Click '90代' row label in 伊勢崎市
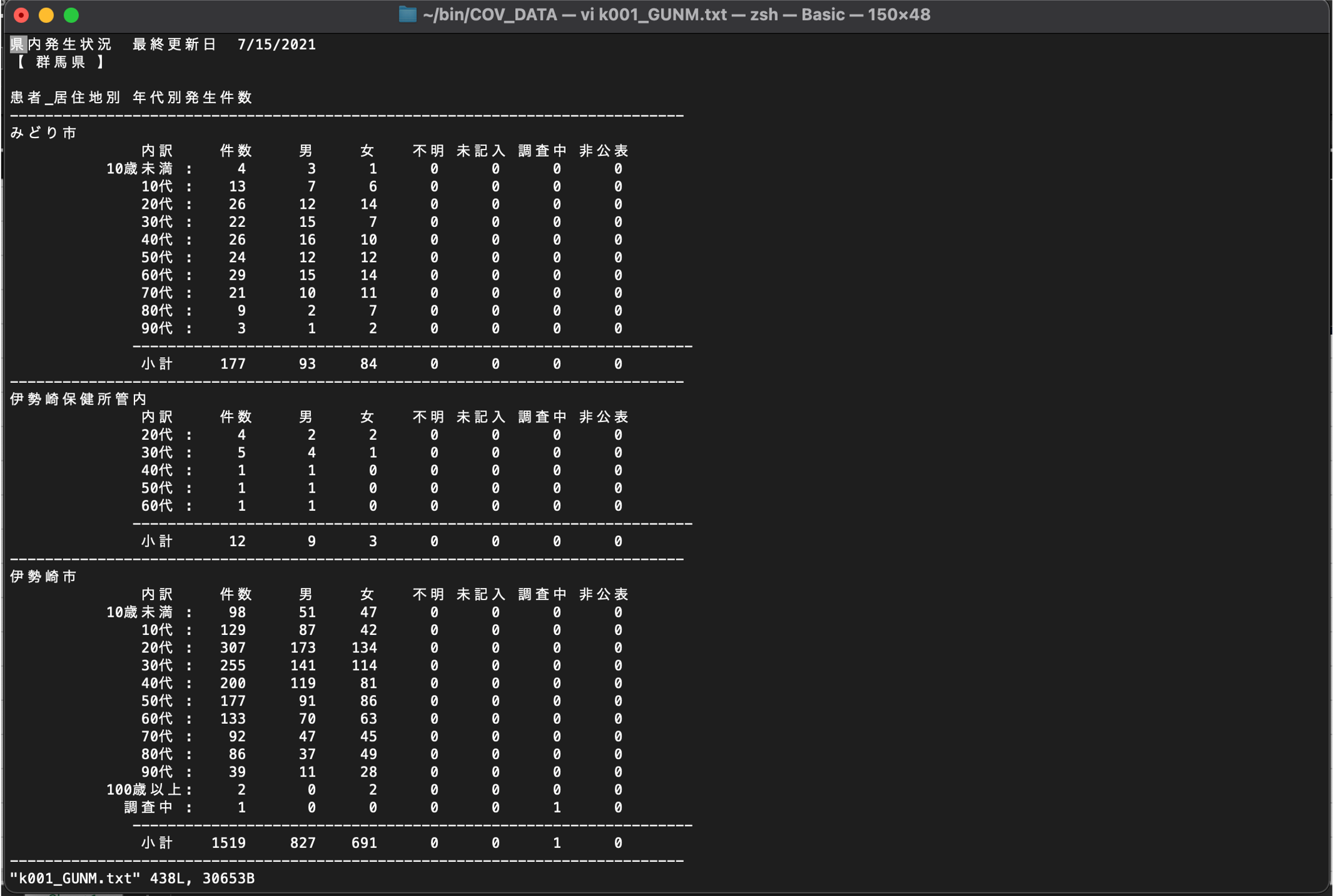The width and height of the screenshot is (1333, 896). (x=157, y=772)
